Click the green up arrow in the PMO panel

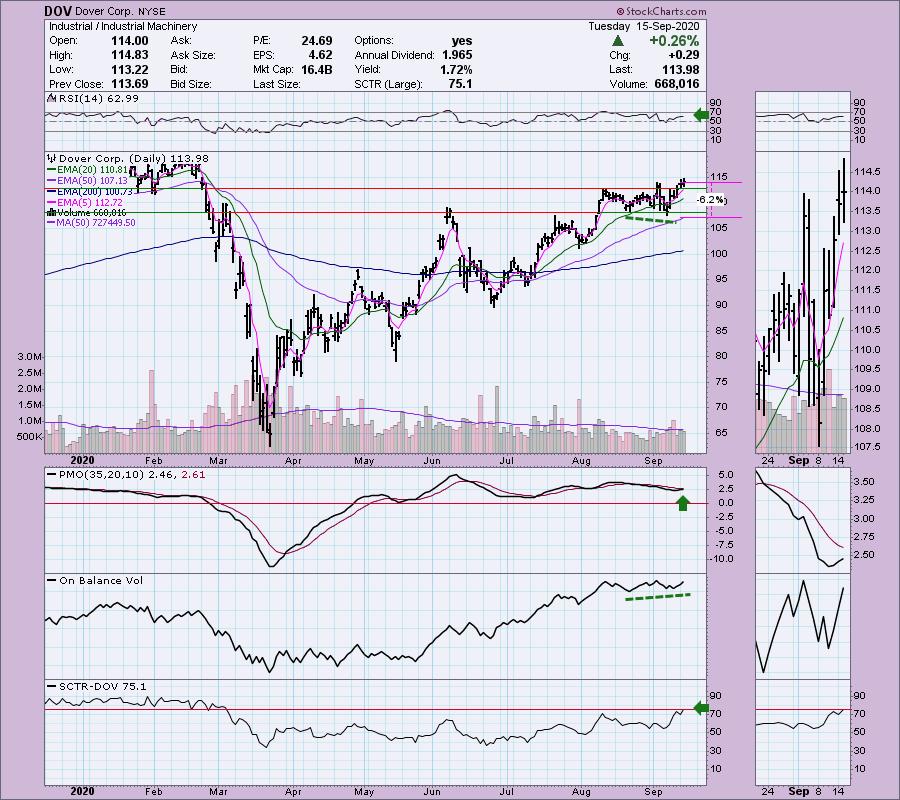click(x=682, y=504)
